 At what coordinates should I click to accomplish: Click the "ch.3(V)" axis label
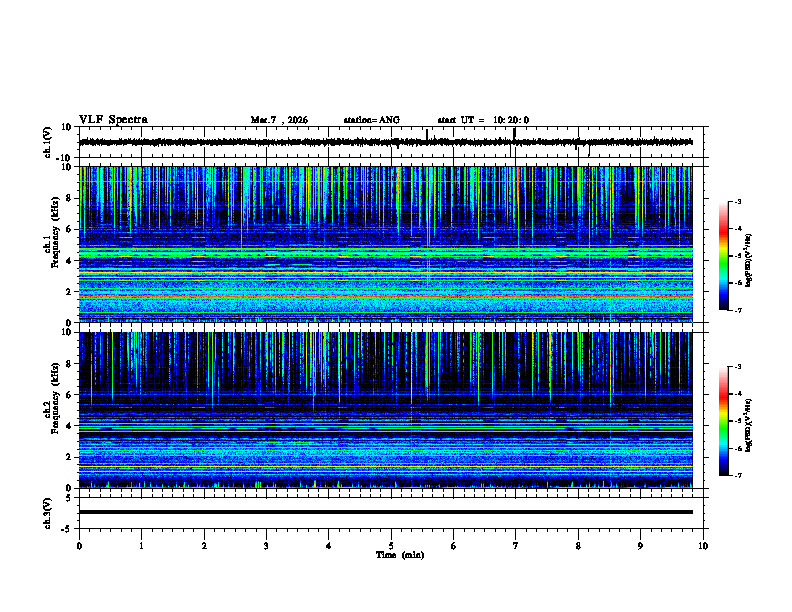(48, 513)
